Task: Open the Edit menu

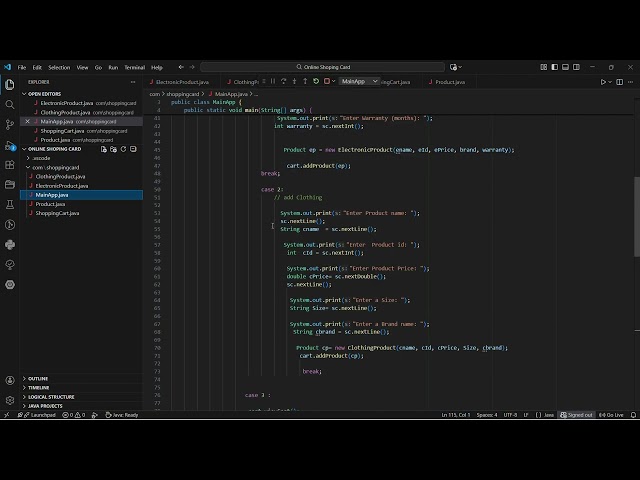Action: (37, 67)
